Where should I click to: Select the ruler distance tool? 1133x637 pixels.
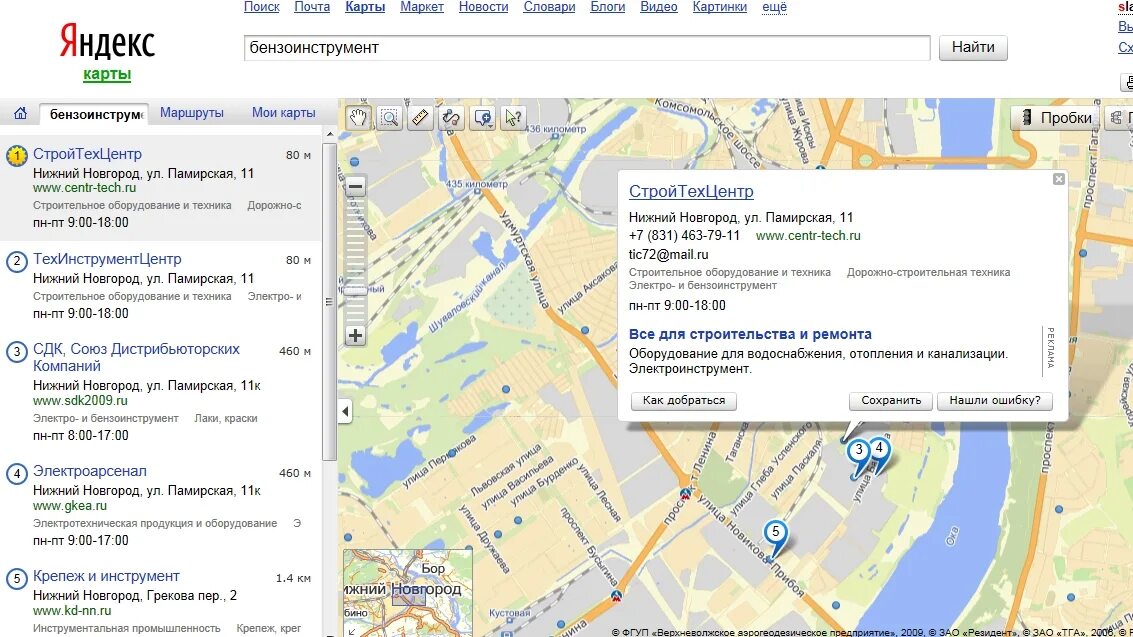click(421, 117)
